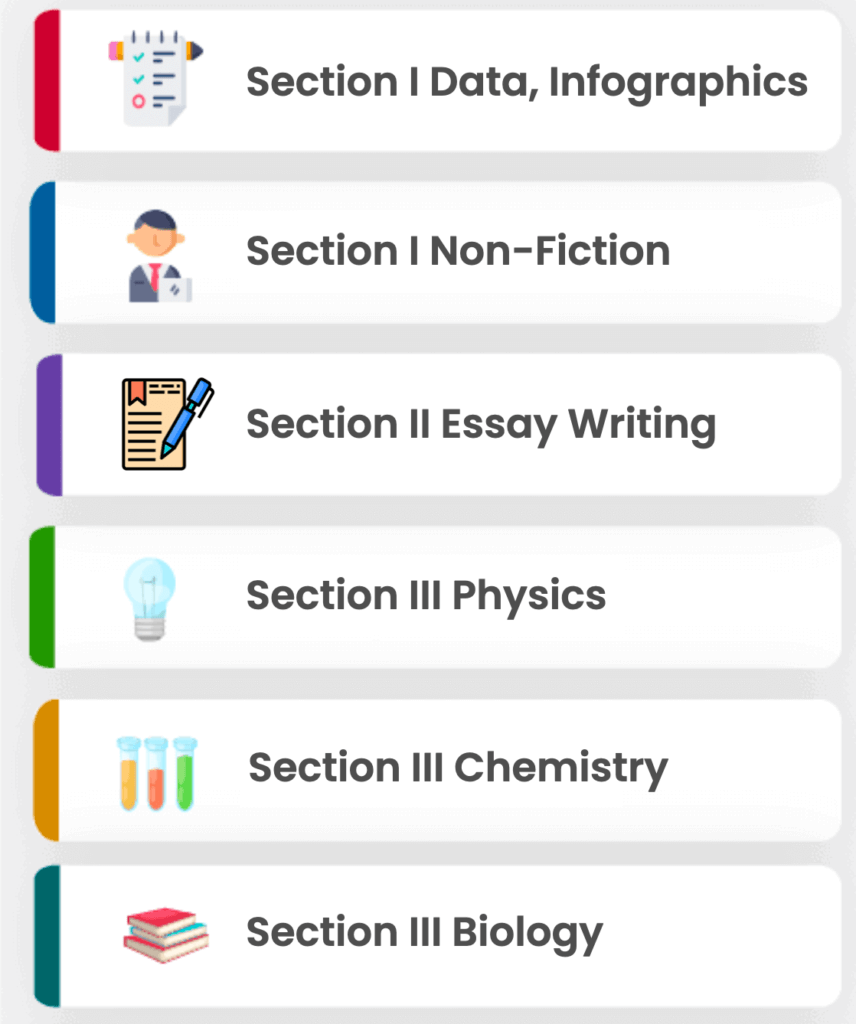Click the teal stripe on Biology card
Screen dimensions: 856x1024
pos(47,936)
